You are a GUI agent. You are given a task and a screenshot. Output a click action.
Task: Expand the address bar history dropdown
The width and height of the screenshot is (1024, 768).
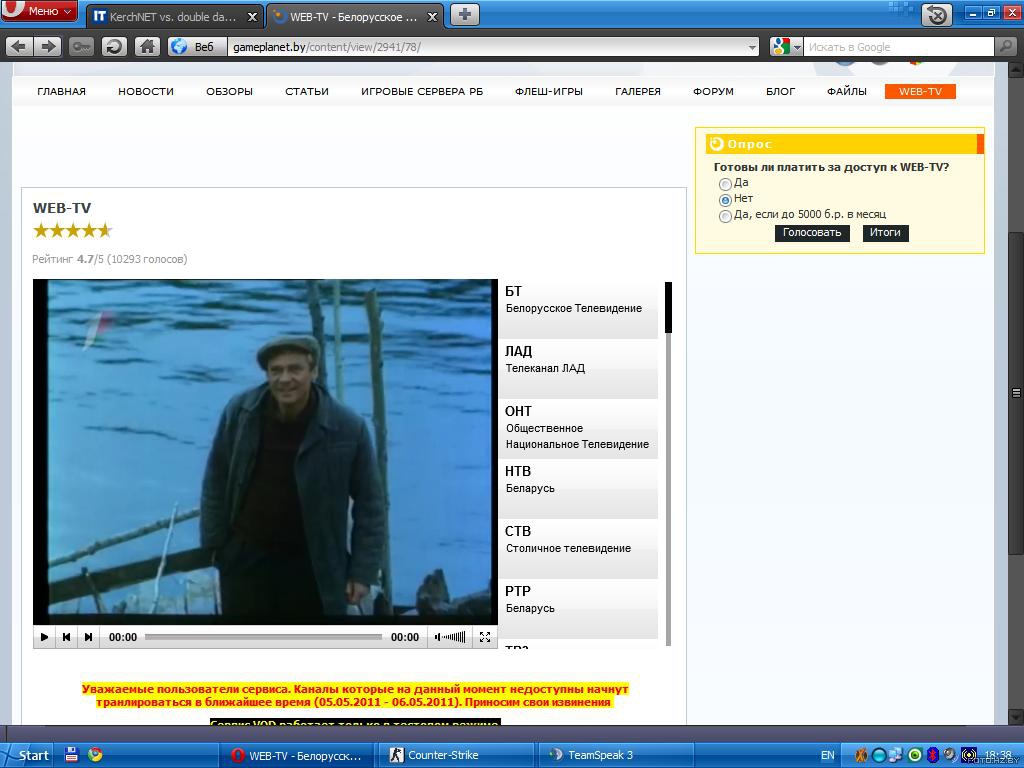(752, 47)
